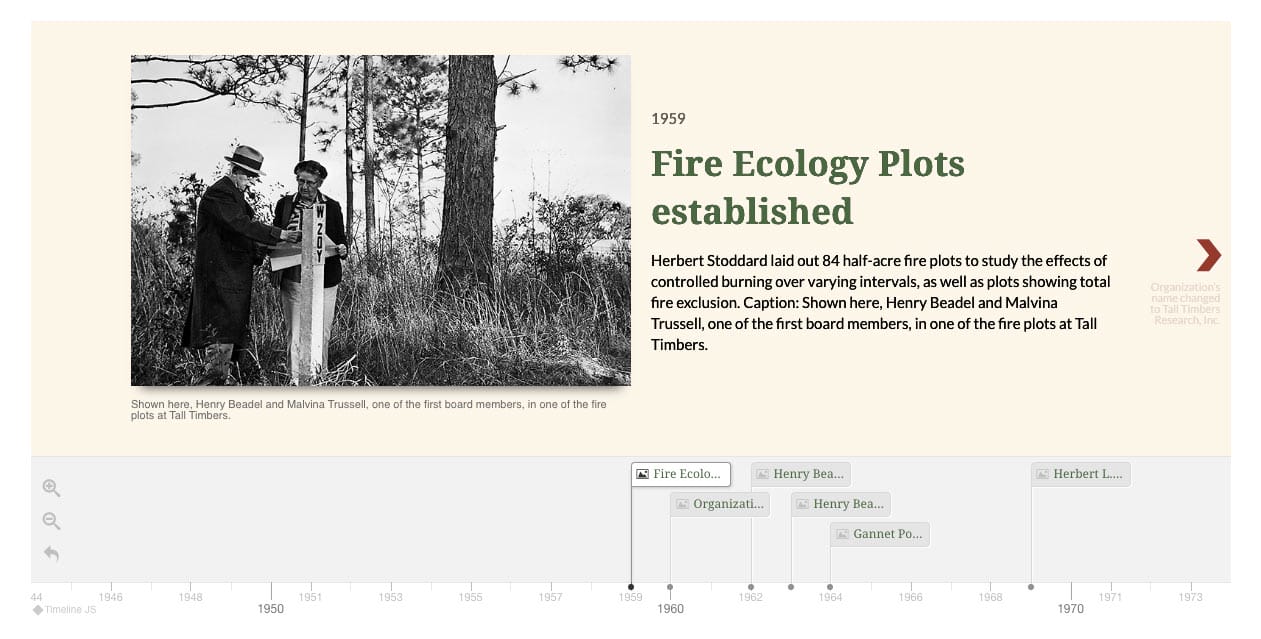Click the event dot at 1962
The image size is (1261, 639).
[751, 587]
